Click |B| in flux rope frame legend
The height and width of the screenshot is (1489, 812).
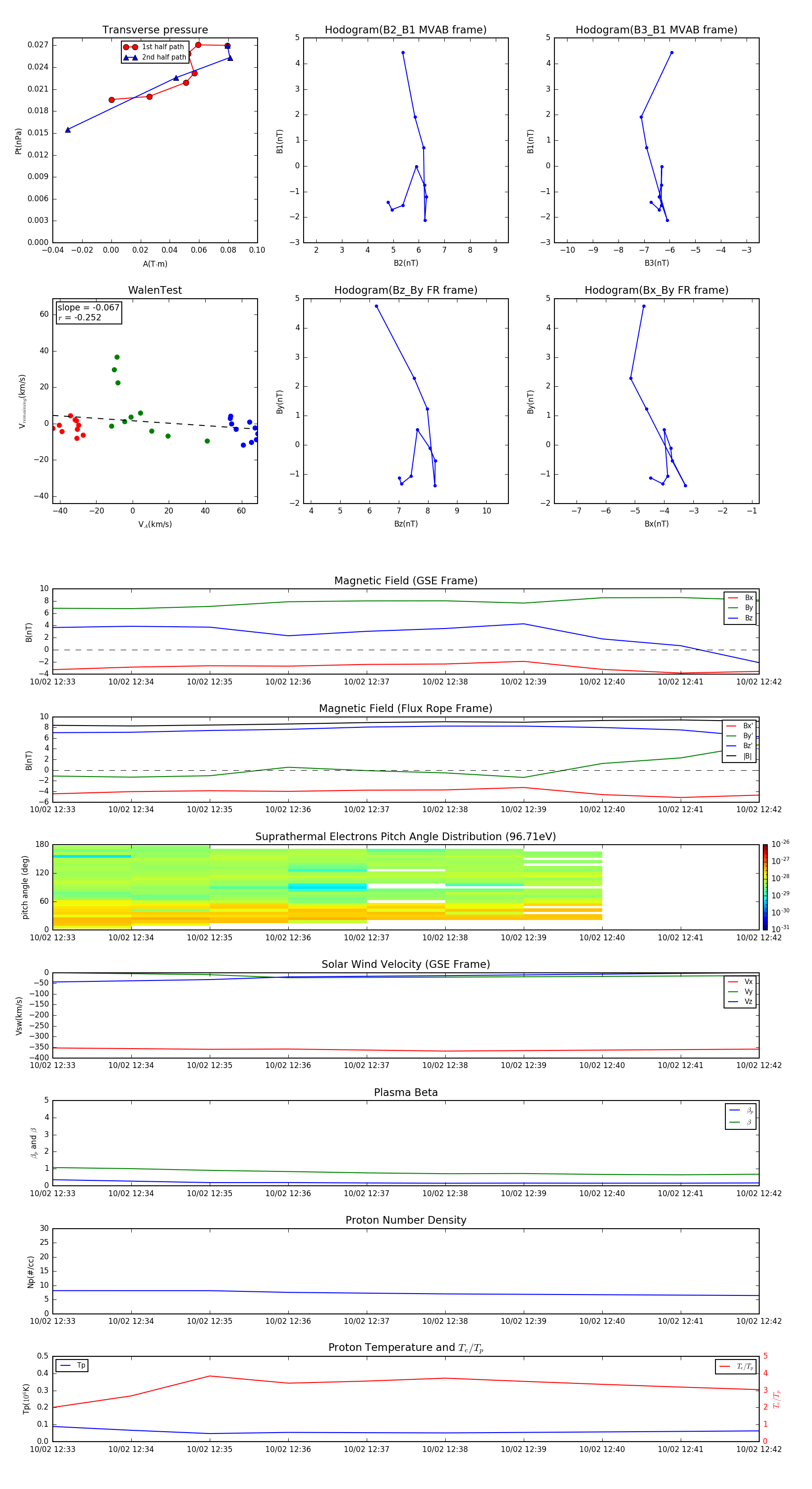(x=739, y=756)
